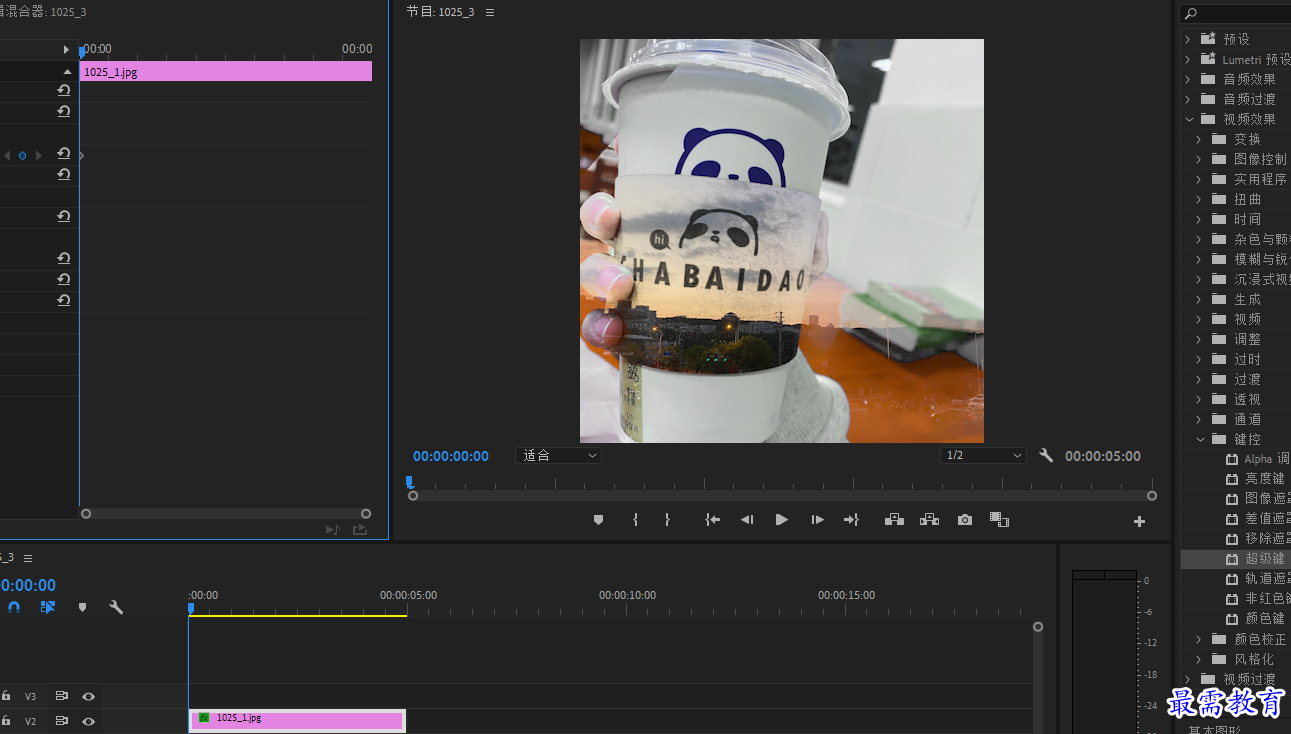The height and width of the screenshot is (734, 1291).
Task: Expand the 音频过渡 folder
Action: click(1188, 99)
